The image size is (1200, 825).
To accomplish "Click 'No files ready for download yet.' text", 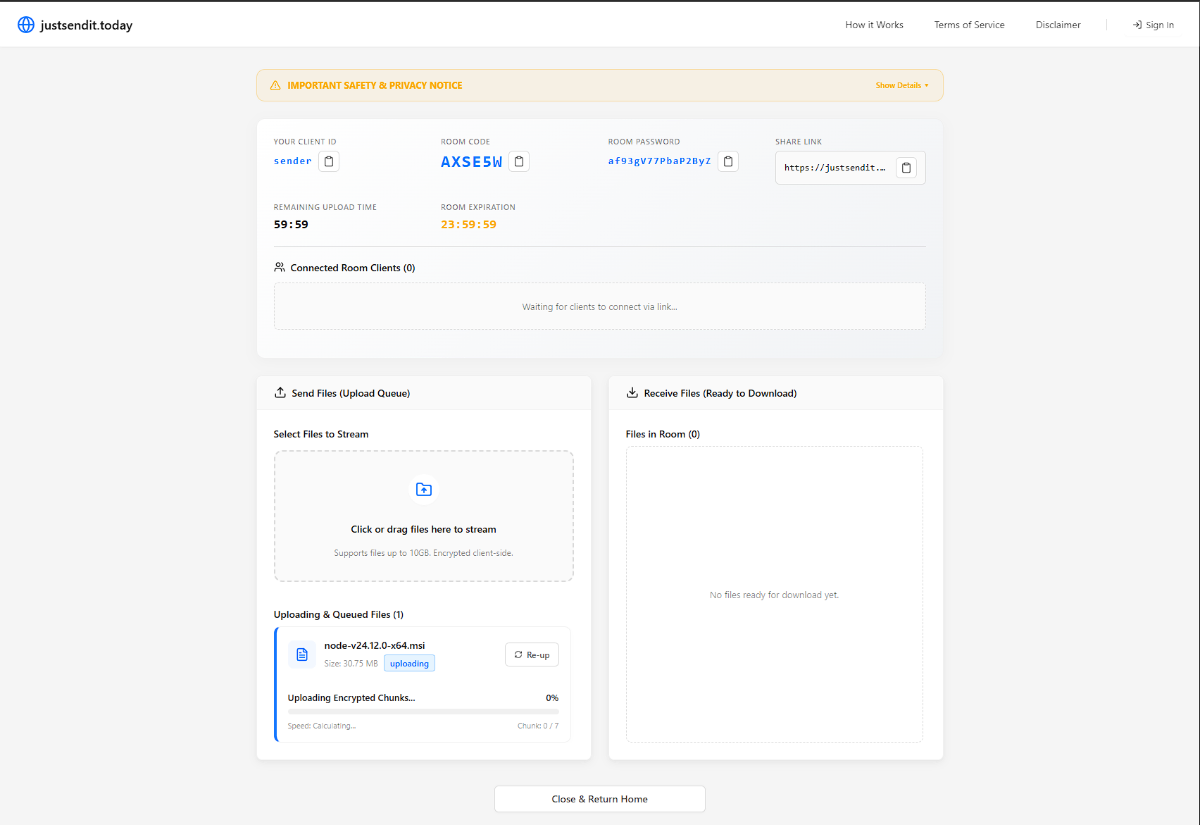I will tap(775, 594).
